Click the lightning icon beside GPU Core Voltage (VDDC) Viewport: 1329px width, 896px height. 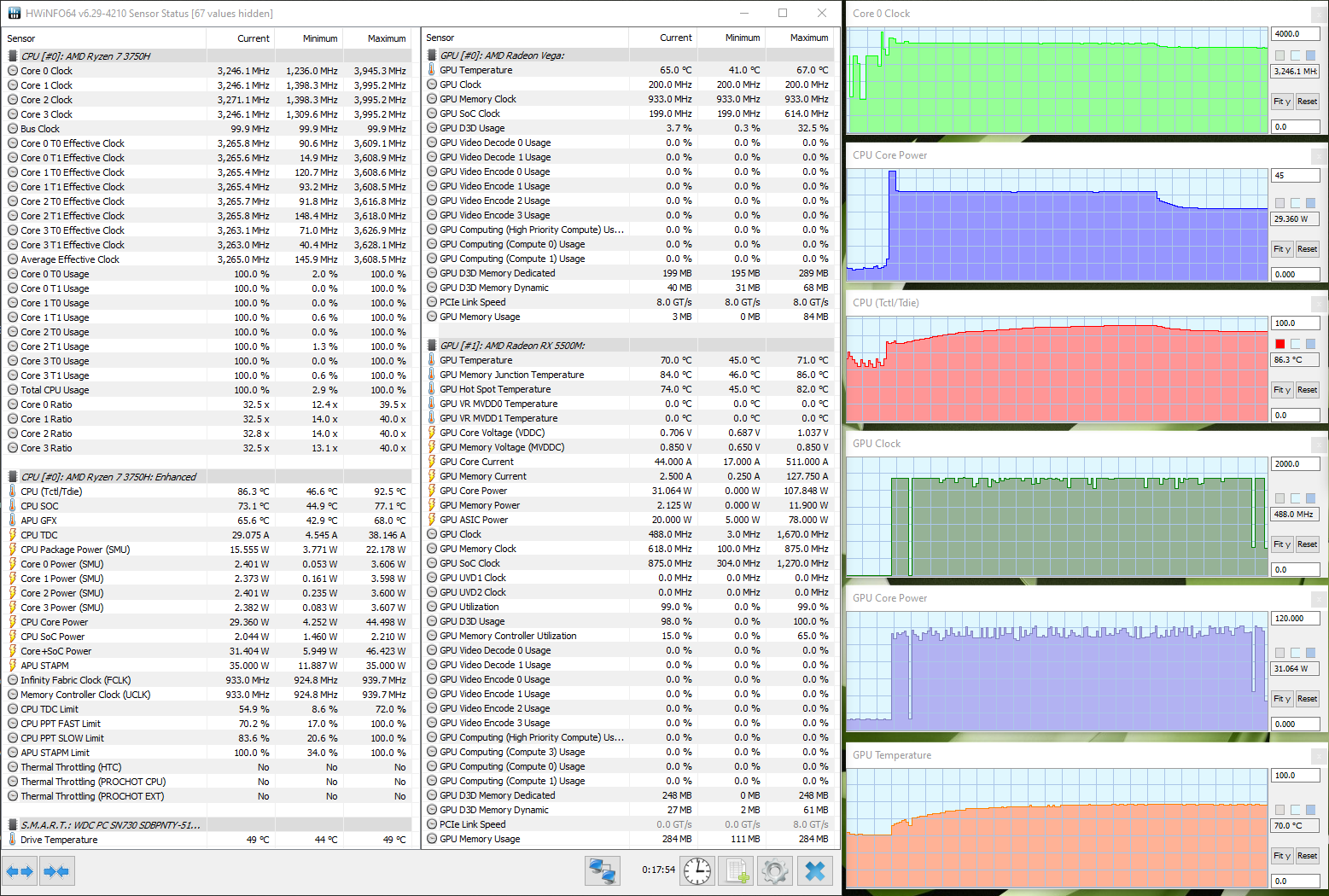pos(432,433)
